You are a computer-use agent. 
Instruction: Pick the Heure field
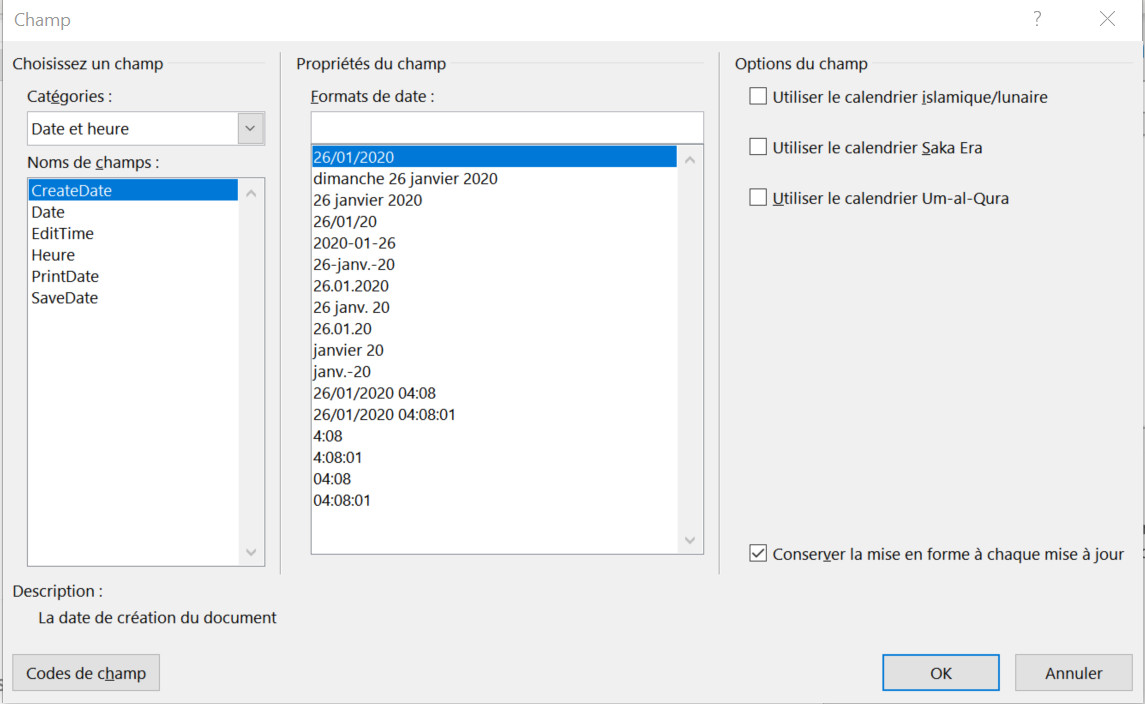[53, 255]
